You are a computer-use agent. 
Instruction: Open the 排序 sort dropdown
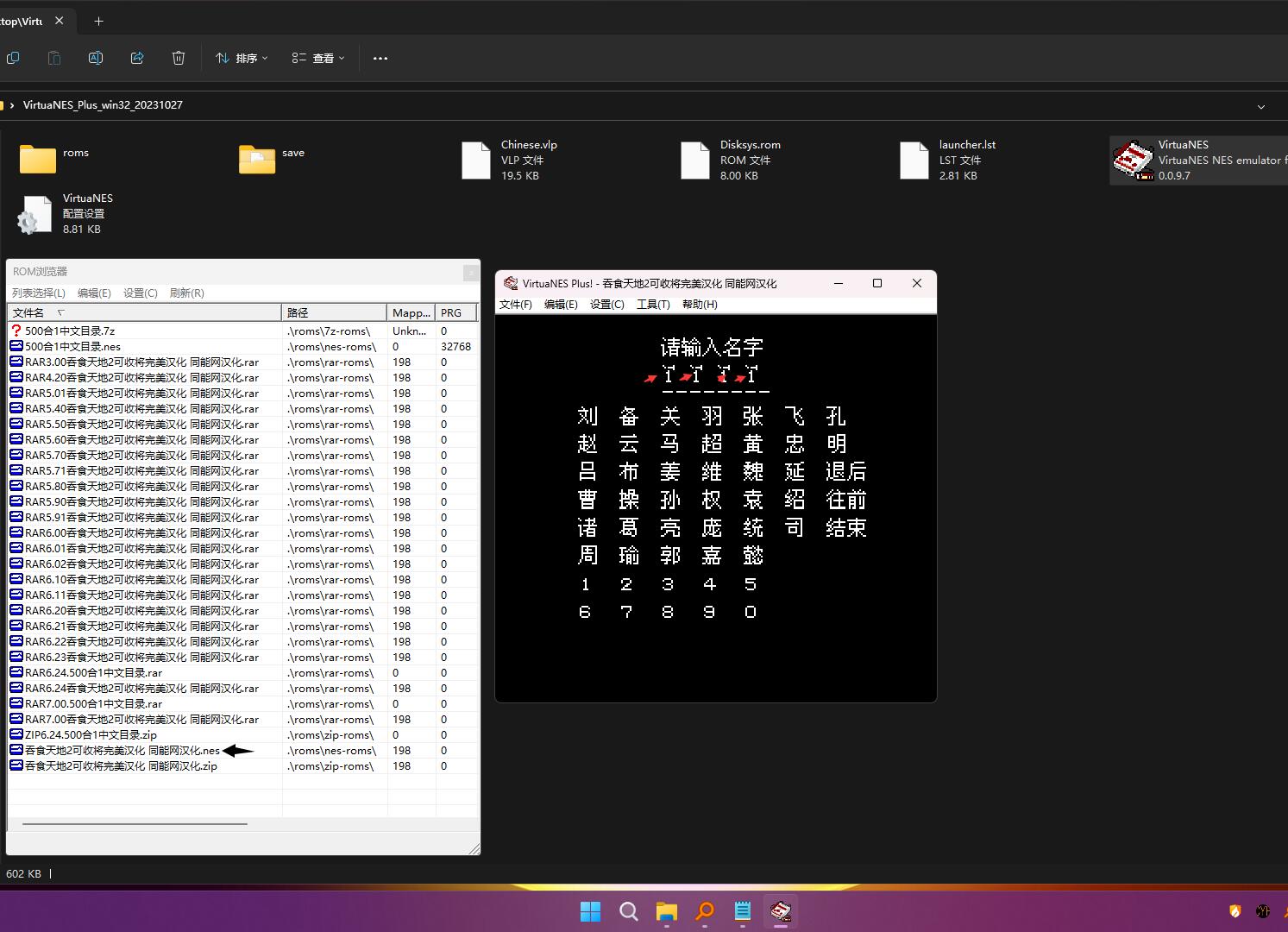[242, 58]
